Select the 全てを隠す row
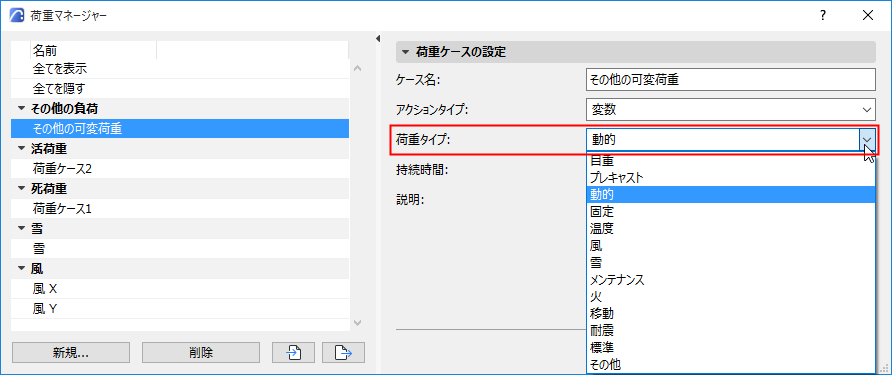 [x=180, y=89]
